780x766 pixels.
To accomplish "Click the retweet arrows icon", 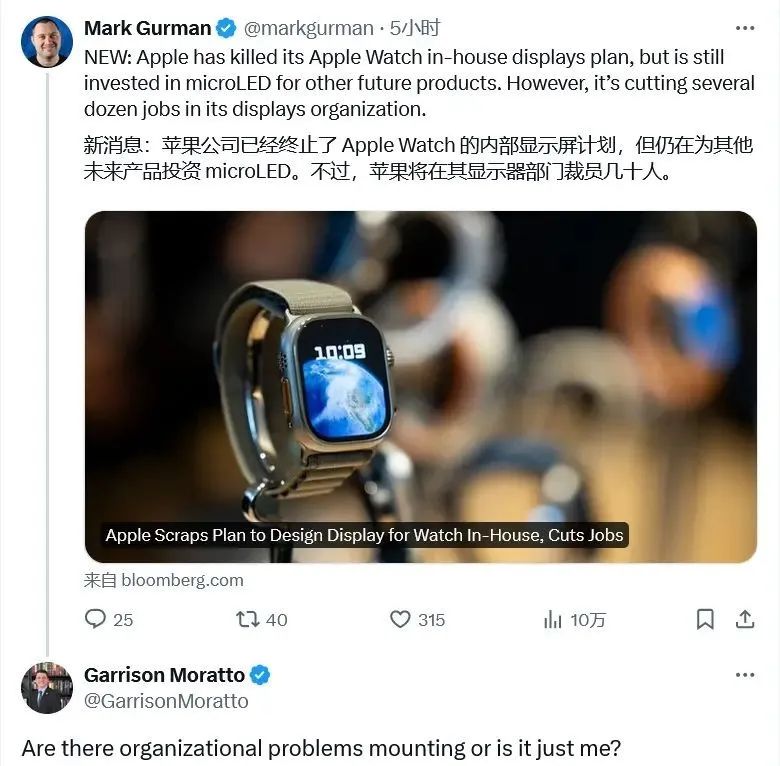I will [x=247, y=619].
